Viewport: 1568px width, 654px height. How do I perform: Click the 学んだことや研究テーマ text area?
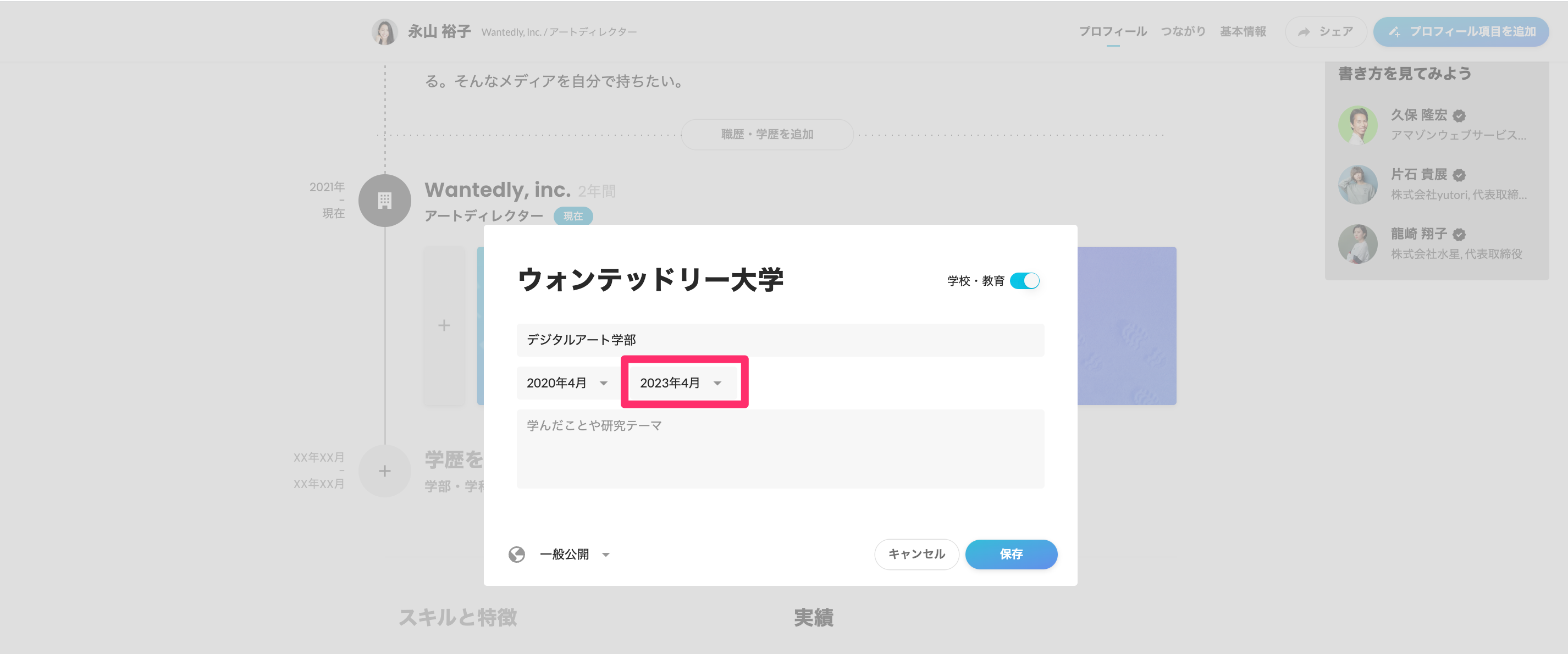tap(780, 449)
